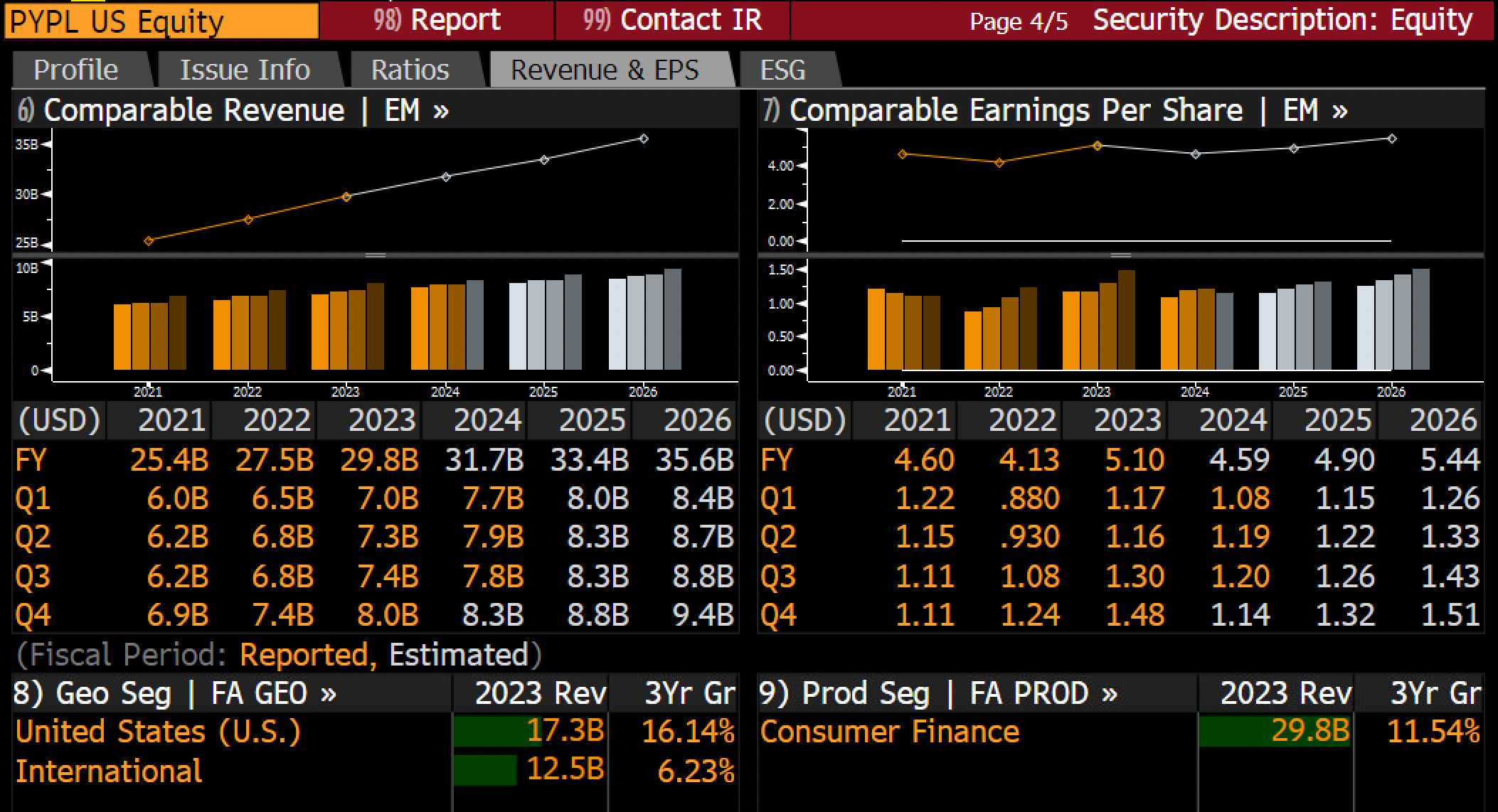The width and height of the screenshot is (1498, 812).
Task: Select FY 2024 revenue estimate 31.7B
Action: point(485,460)
